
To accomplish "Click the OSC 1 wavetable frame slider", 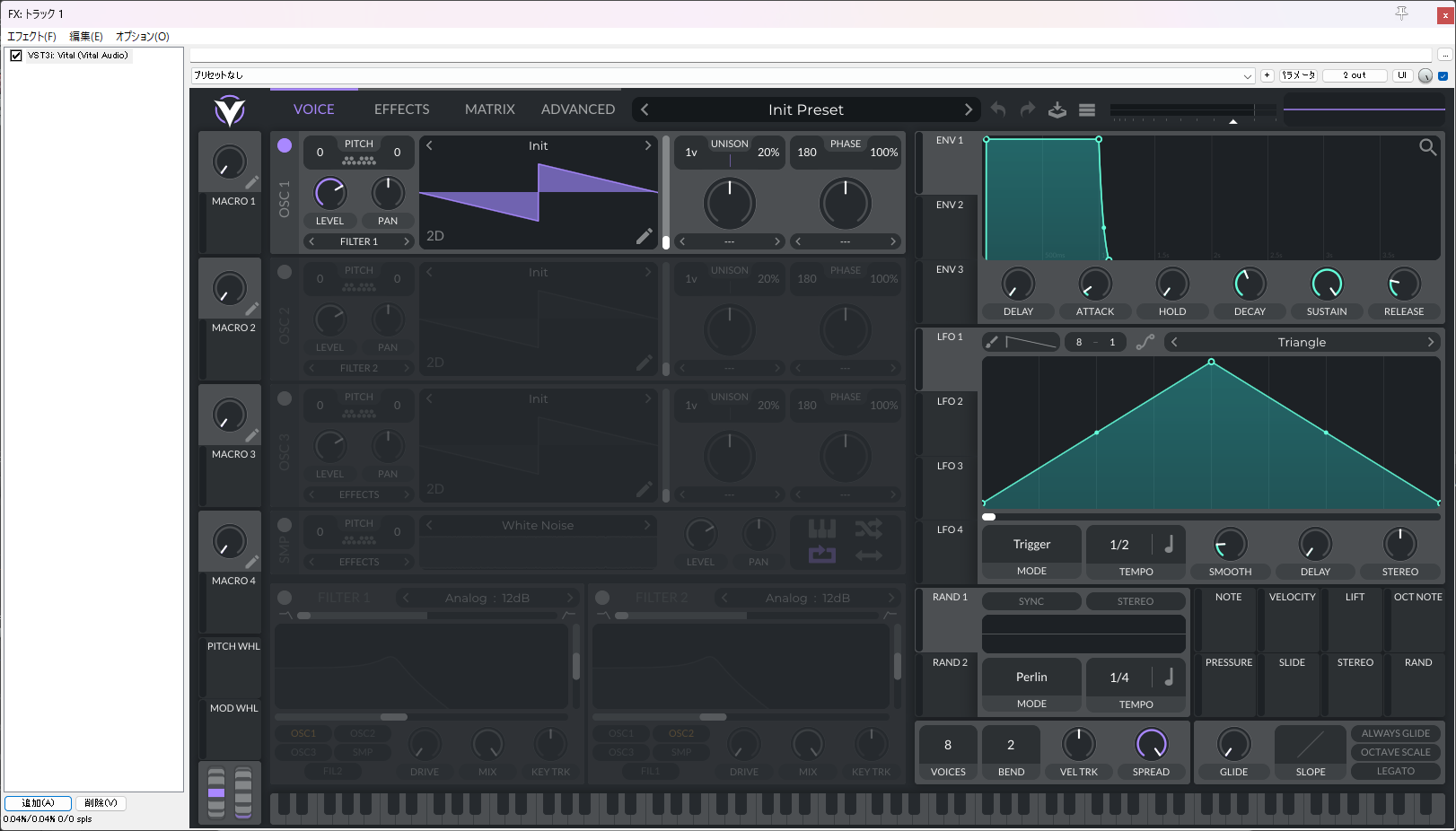I will (665, 193).
